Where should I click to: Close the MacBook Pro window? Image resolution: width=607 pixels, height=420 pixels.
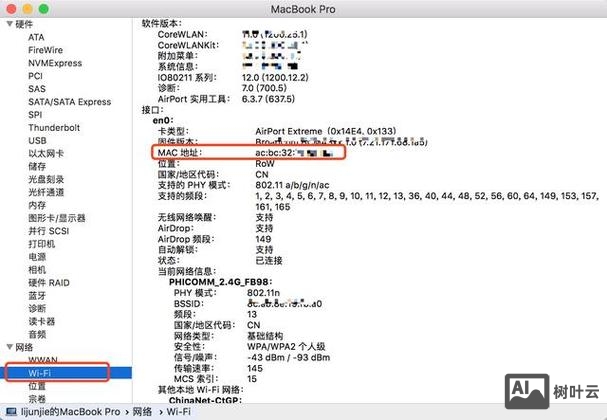[x=12, y=9]
